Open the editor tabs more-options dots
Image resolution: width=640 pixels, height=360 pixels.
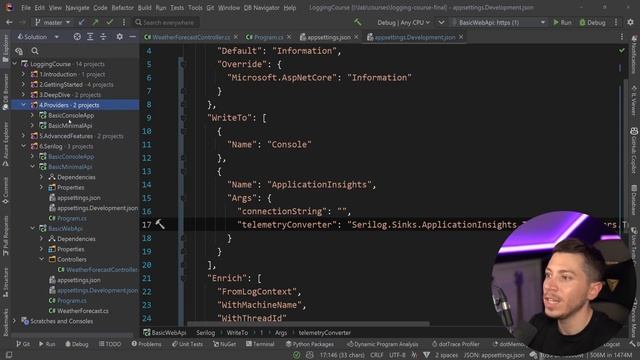coord(622,37)
